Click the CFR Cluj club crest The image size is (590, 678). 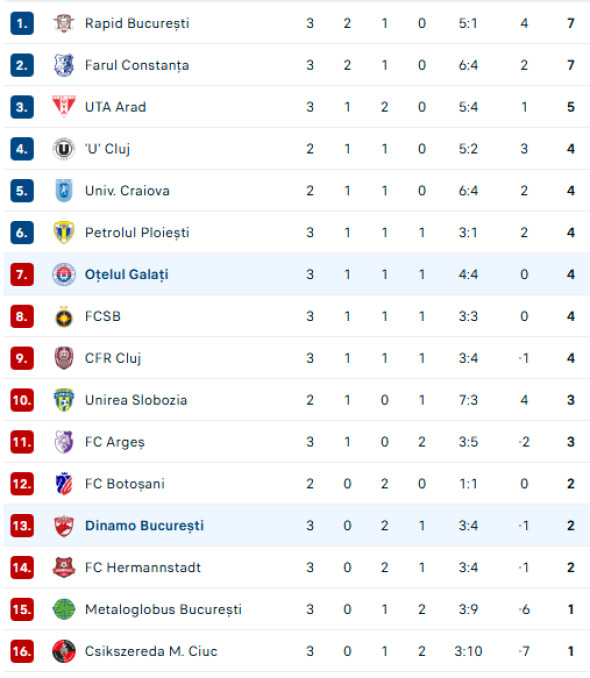pyautogui.click(x=64, y=358)
